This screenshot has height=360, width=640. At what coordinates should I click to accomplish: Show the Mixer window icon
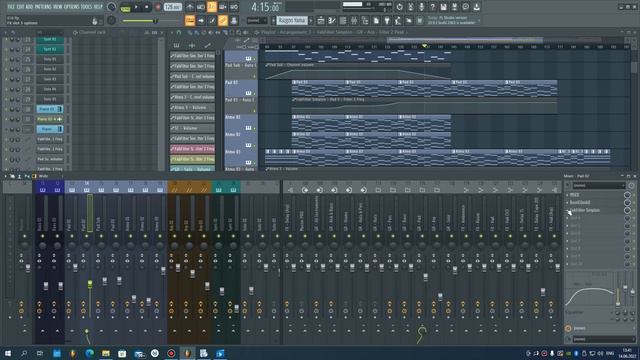[354, 20]
